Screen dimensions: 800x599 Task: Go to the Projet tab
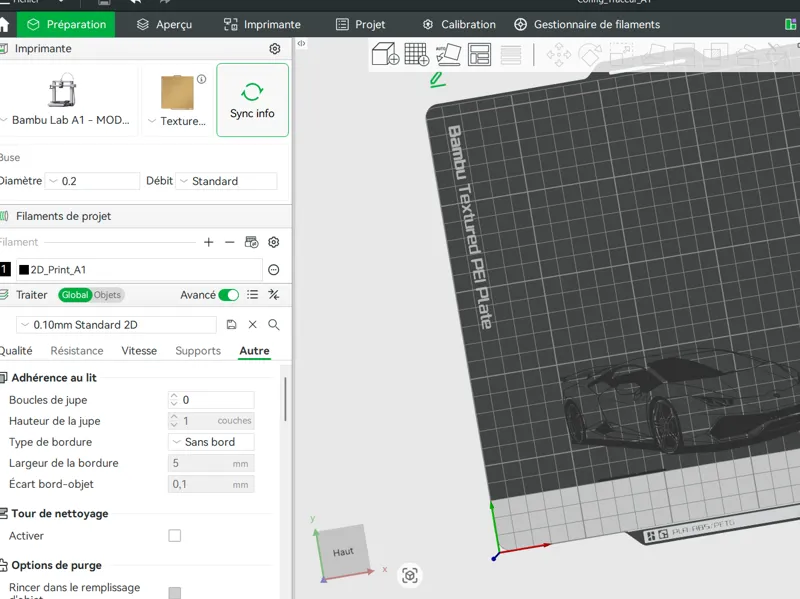point(360,24)
